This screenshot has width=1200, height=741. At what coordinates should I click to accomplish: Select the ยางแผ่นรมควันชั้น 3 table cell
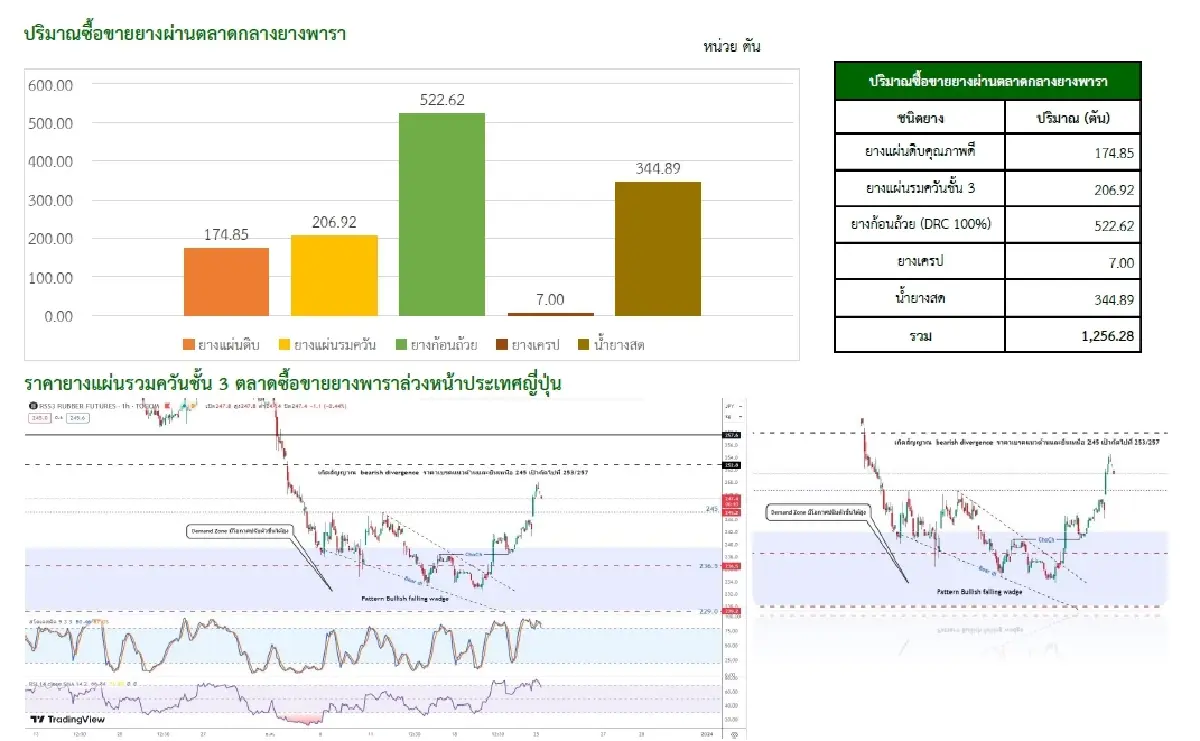pos(920,189)
